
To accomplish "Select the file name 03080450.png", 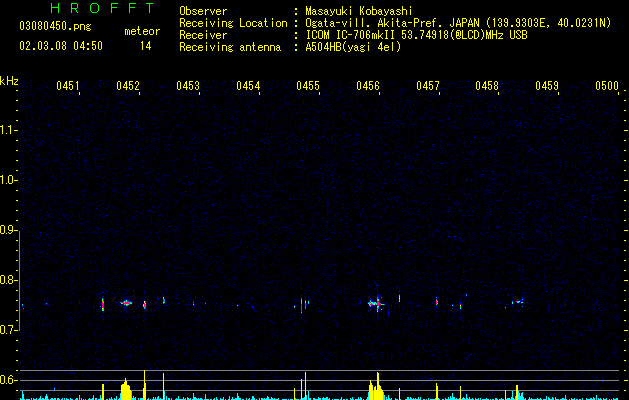I will [x=55, y=27].
